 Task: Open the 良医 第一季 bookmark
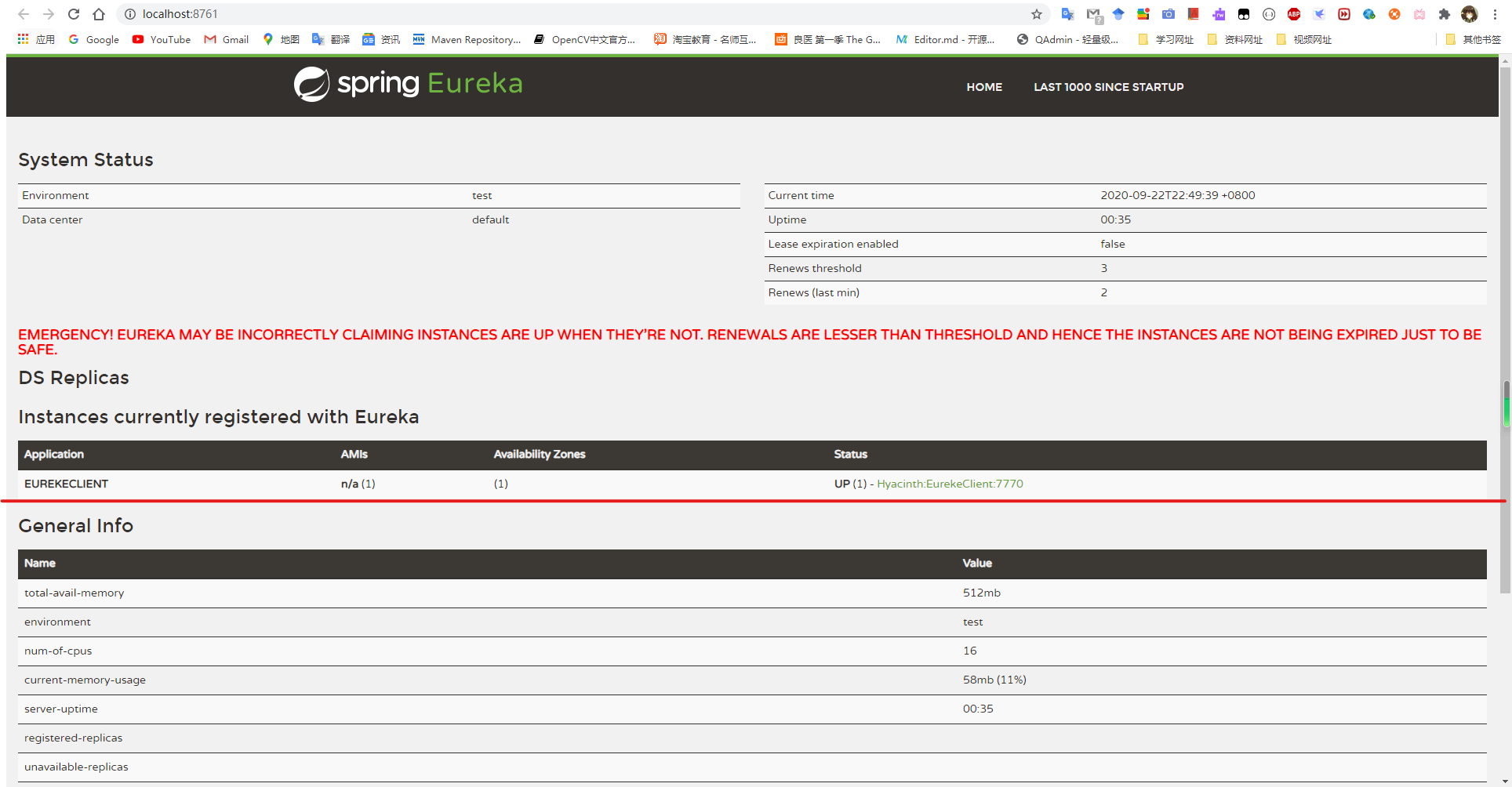827,39
